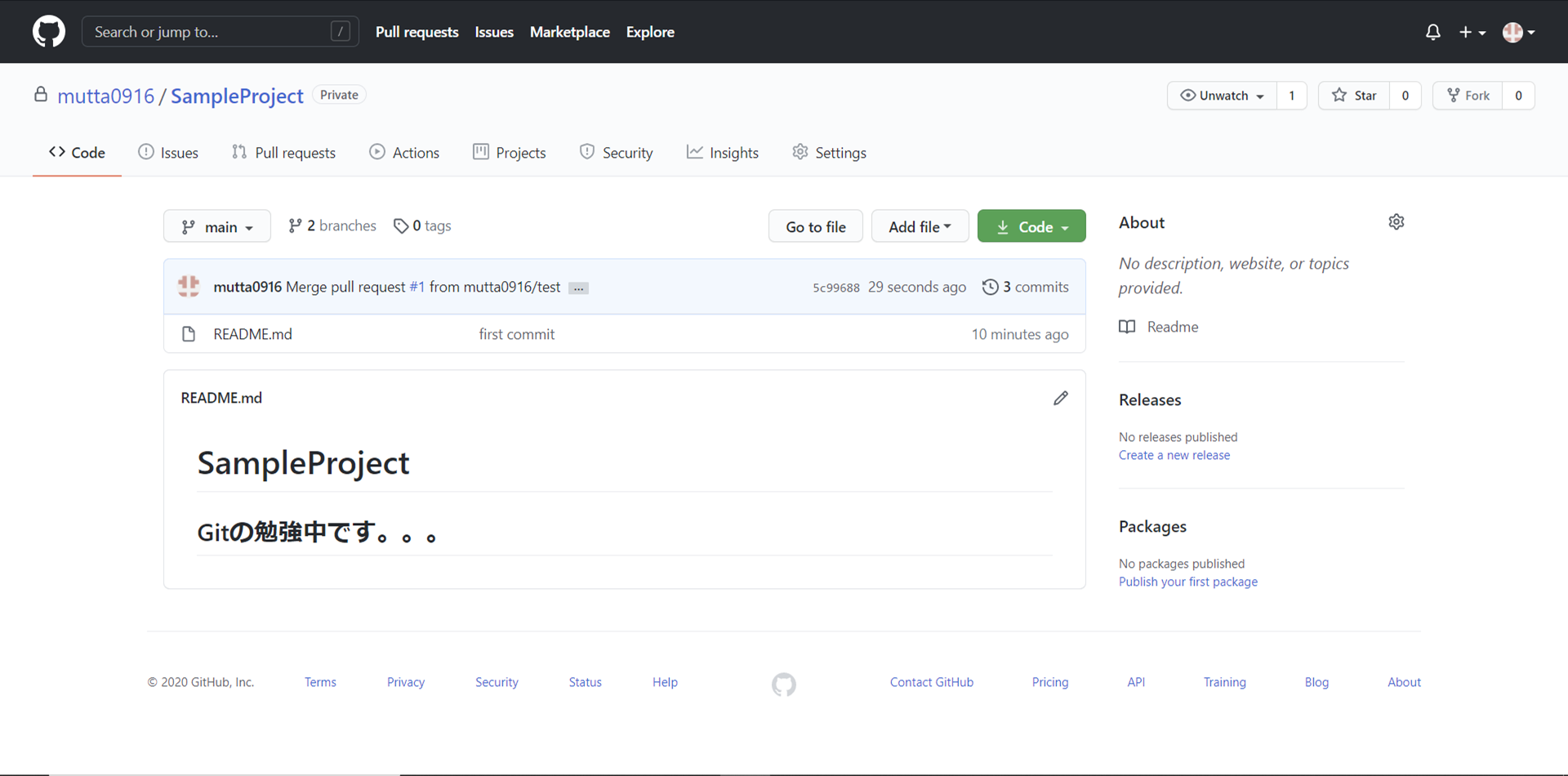
Task: Open the mutta0916 owner profile link
Action: tap(105, 96)
